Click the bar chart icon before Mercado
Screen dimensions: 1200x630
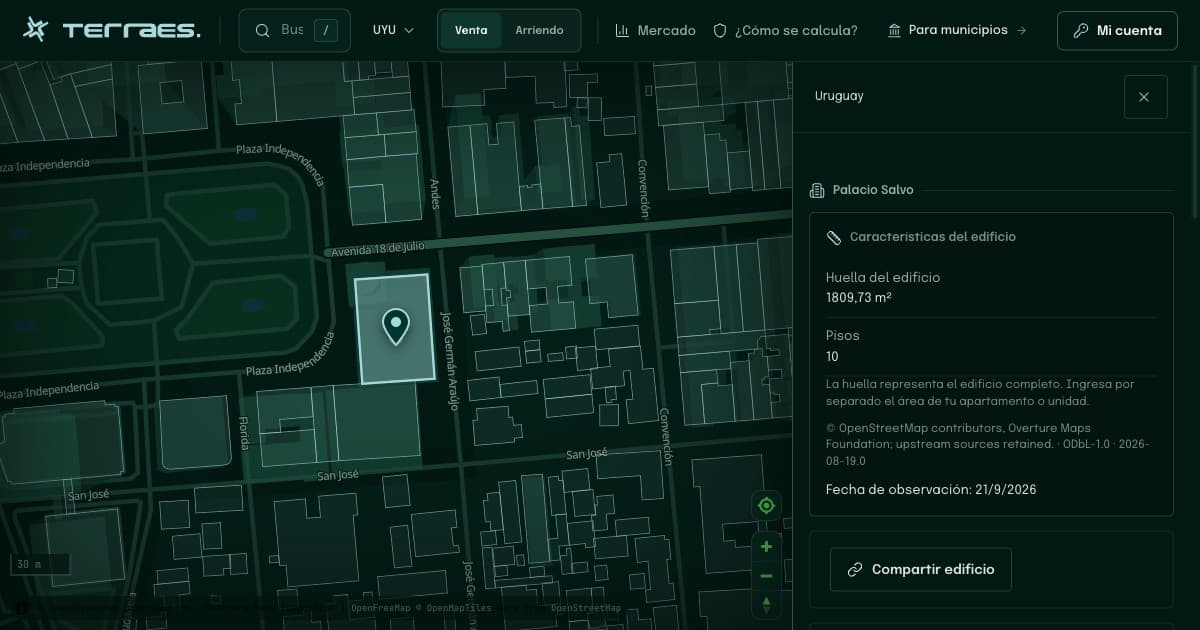point(622,31)
